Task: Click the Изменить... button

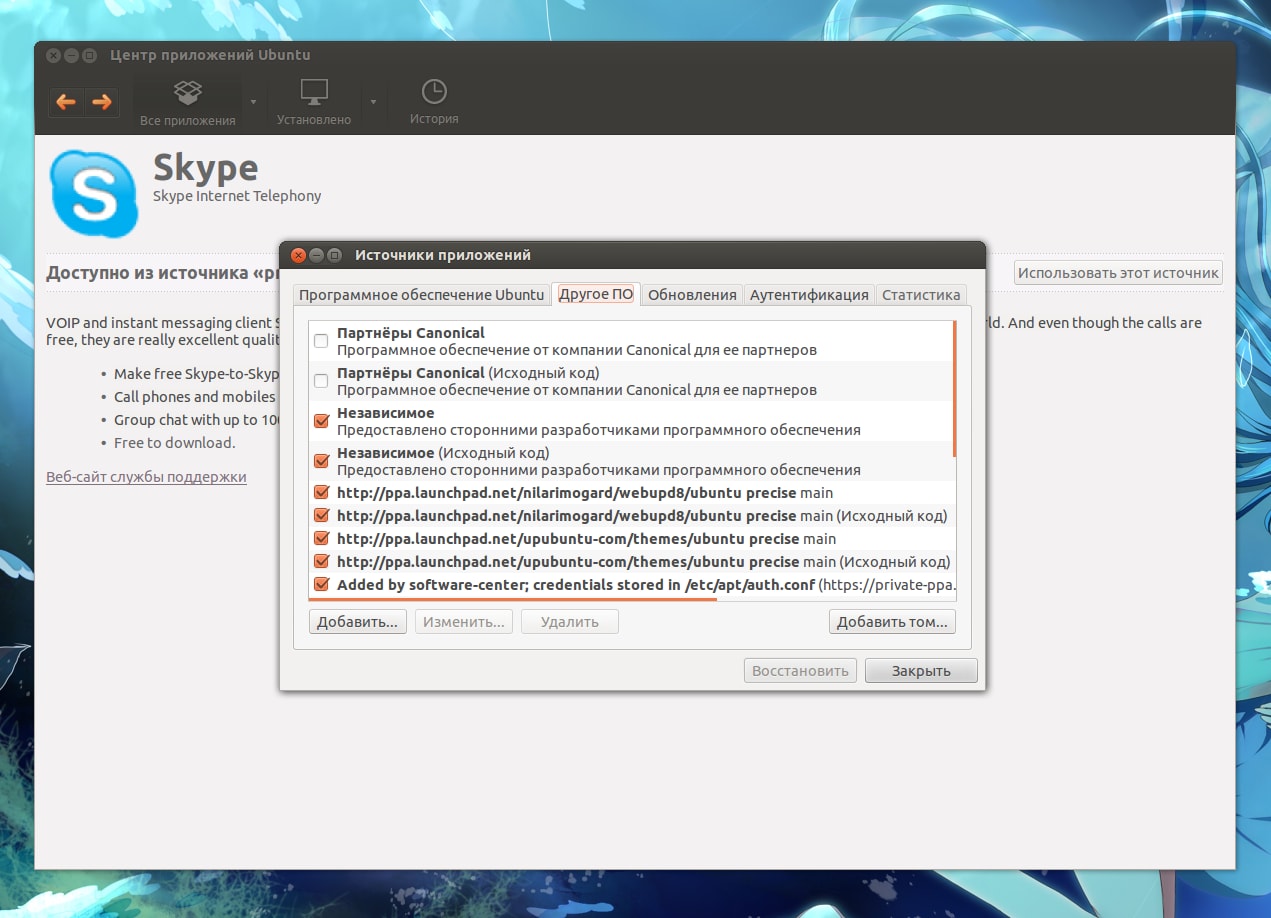Action: (464, 622)
